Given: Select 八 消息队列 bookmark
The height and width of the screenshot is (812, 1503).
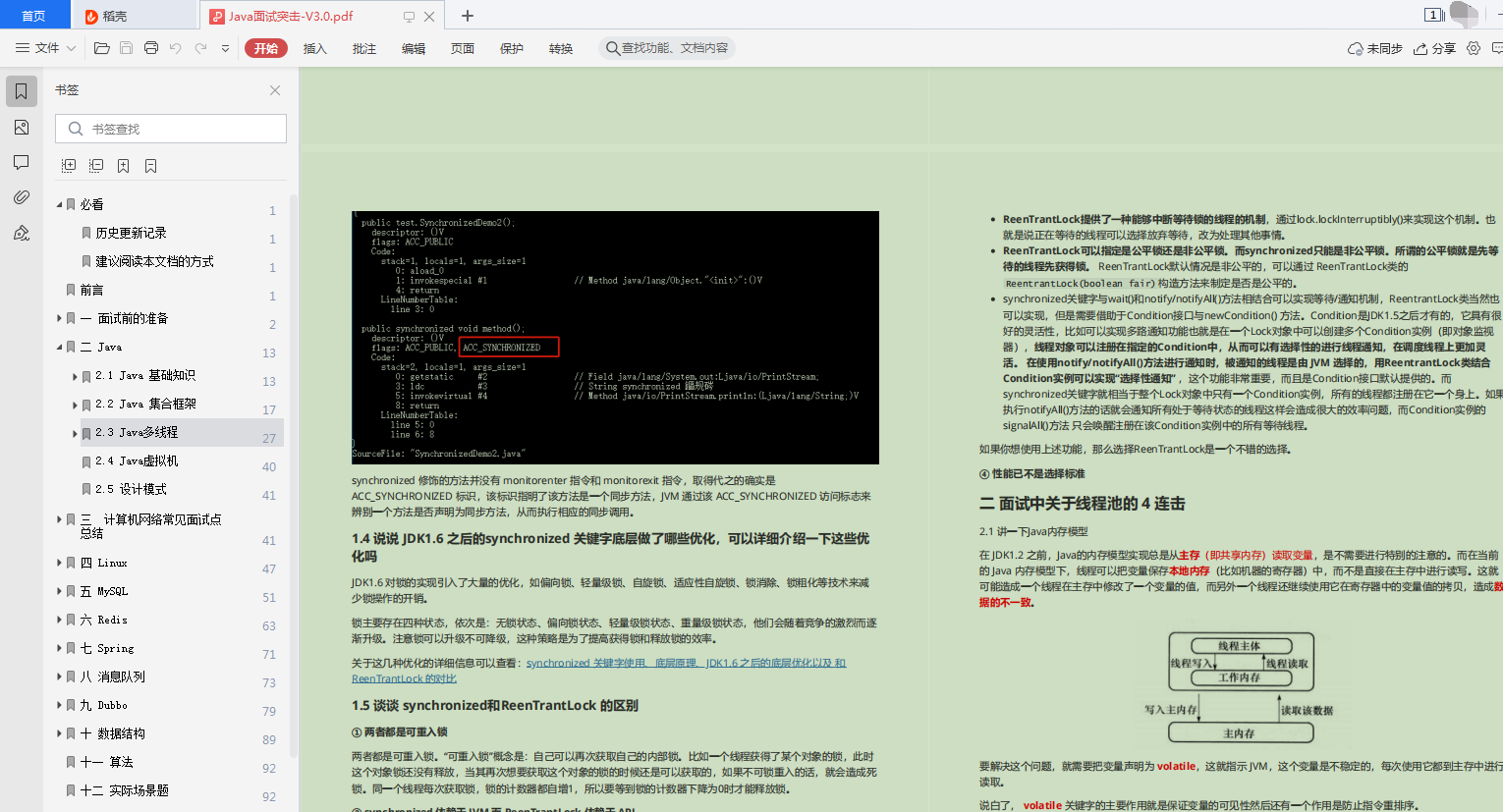Looking at the screenshot, I should point(112,677).
